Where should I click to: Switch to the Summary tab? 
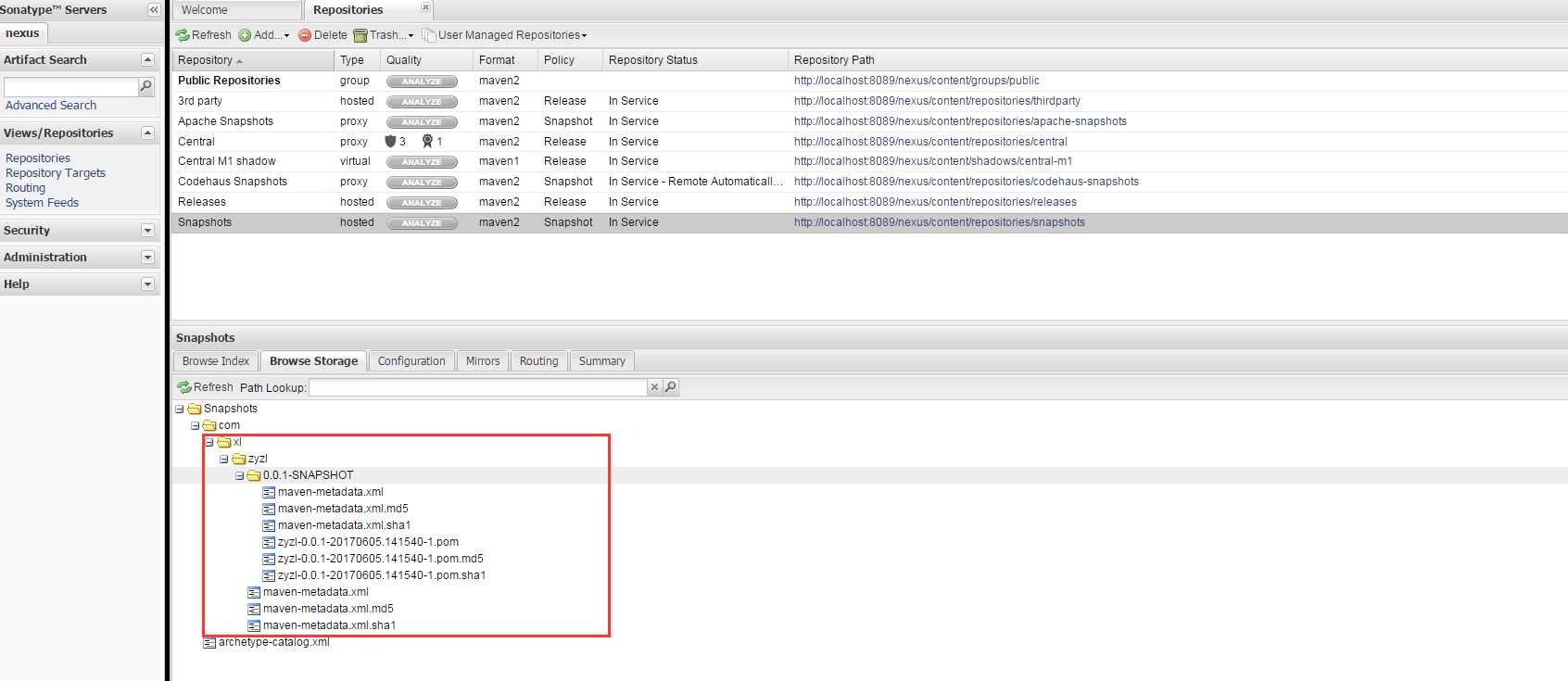tap(602, 361)
